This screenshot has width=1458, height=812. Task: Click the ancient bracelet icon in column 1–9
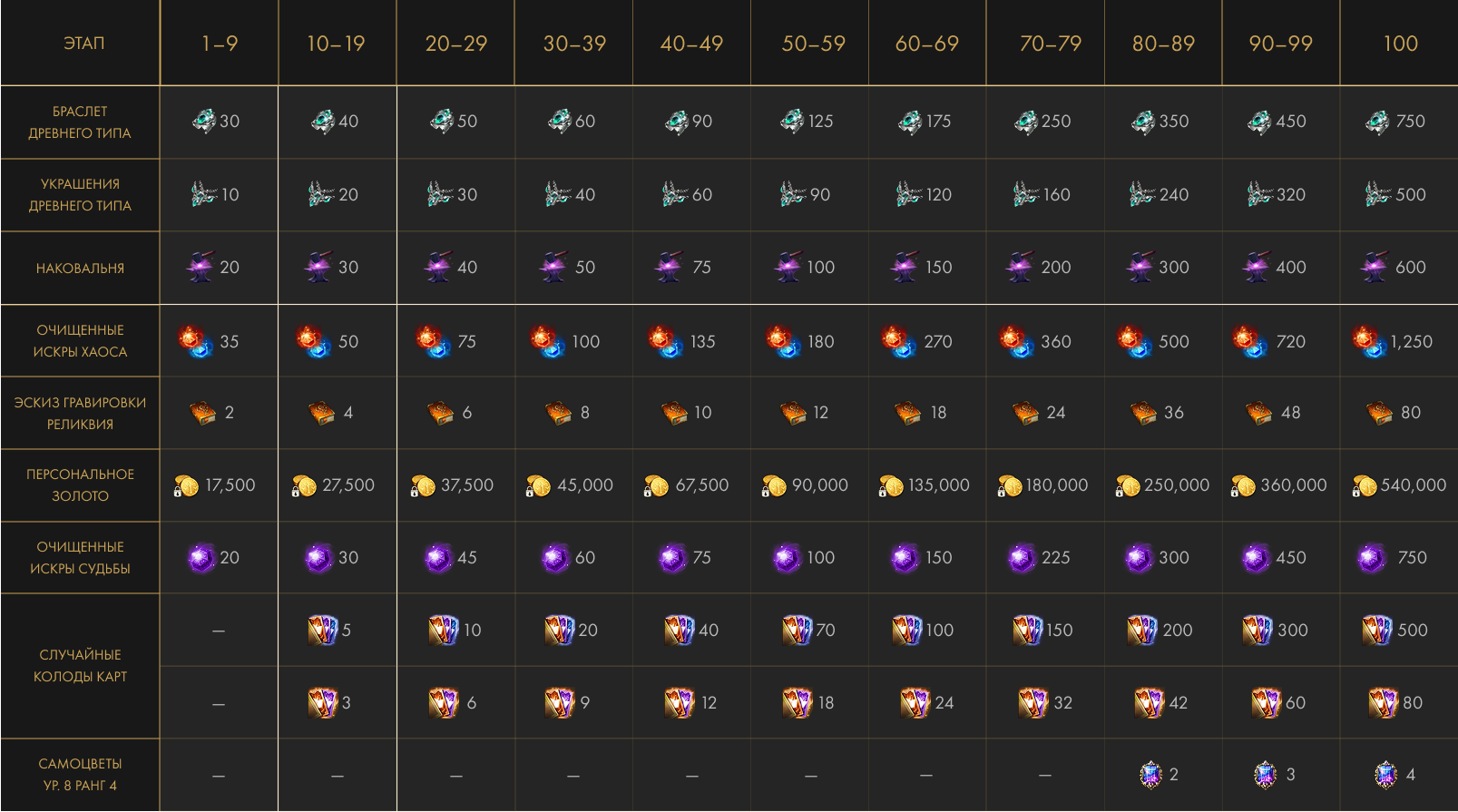(x=204, y=121)
